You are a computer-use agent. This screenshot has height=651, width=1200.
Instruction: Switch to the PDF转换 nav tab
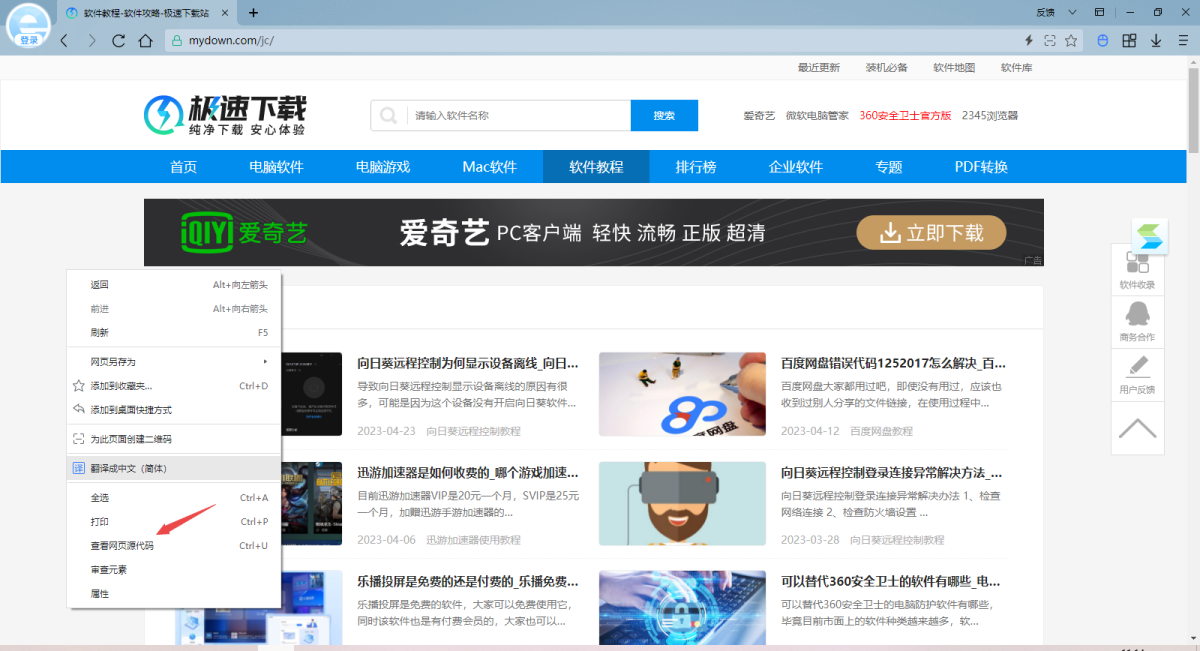(x=981, y=167)
